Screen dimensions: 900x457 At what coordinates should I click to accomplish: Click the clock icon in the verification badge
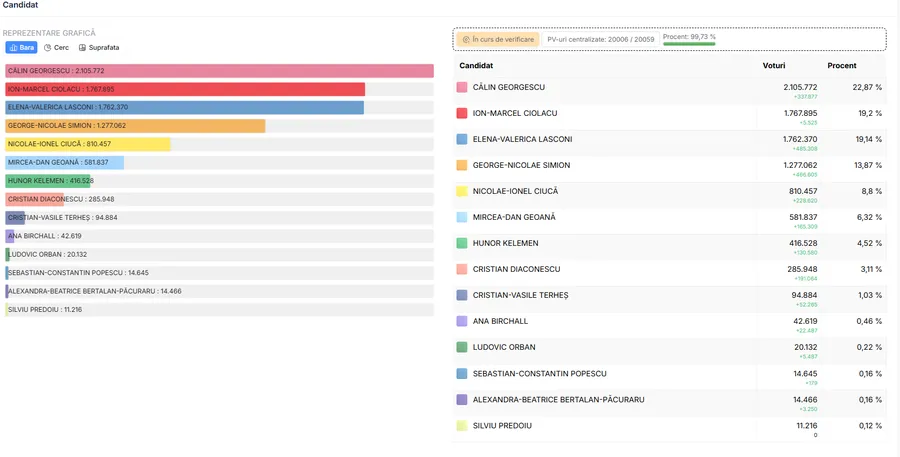pyautogui.click(x=465, y=39)
